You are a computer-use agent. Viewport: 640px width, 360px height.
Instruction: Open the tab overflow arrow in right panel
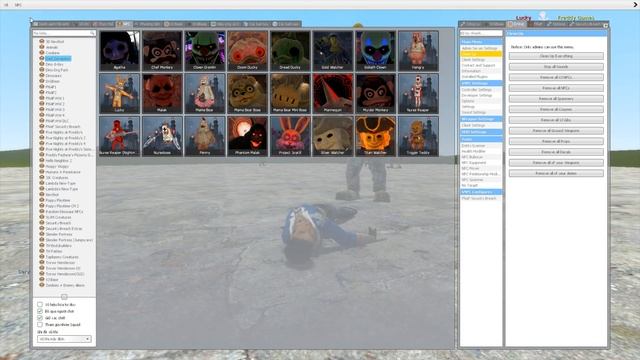click(606, 26)
